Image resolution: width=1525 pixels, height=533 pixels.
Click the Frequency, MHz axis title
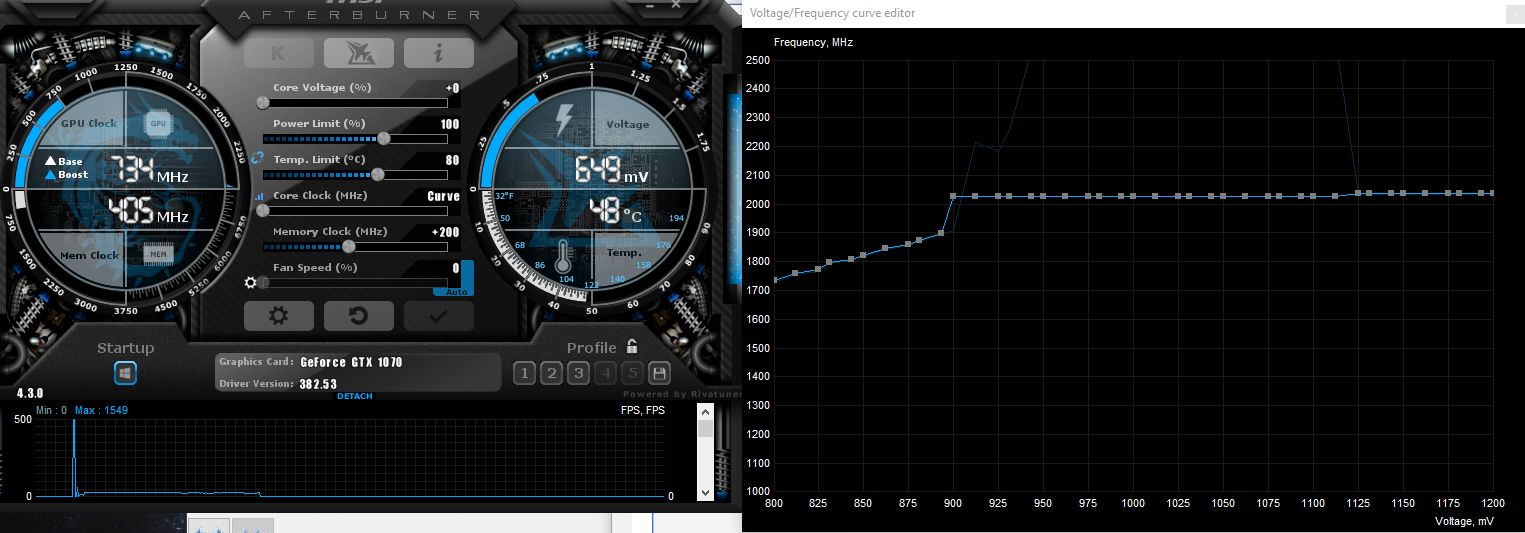(813, 42)
